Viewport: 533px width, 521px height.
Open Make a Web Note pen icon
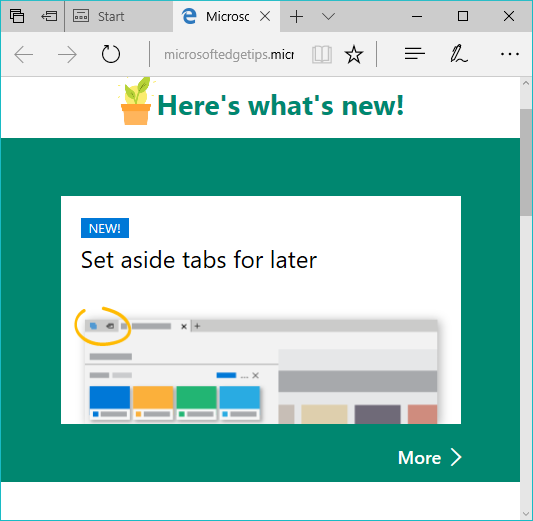[459, 54]
